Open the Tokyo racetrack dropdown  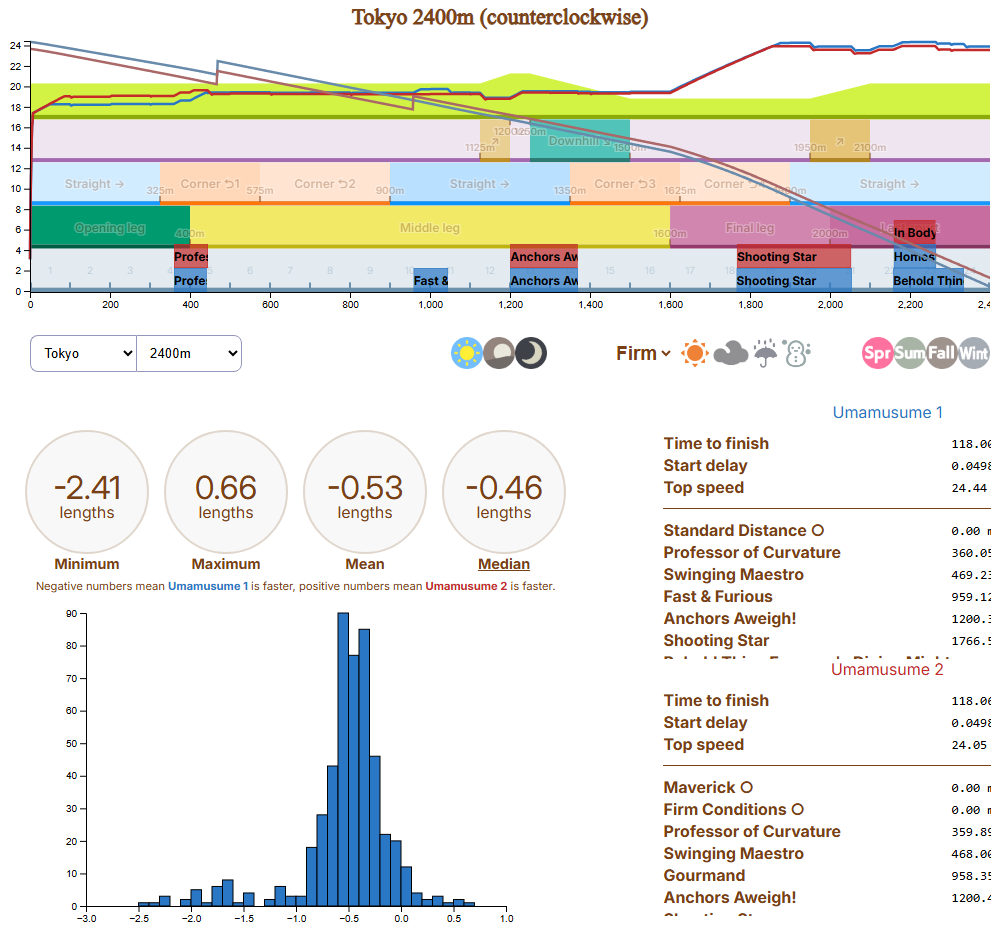pyautogui.click(x=83, y=353)
